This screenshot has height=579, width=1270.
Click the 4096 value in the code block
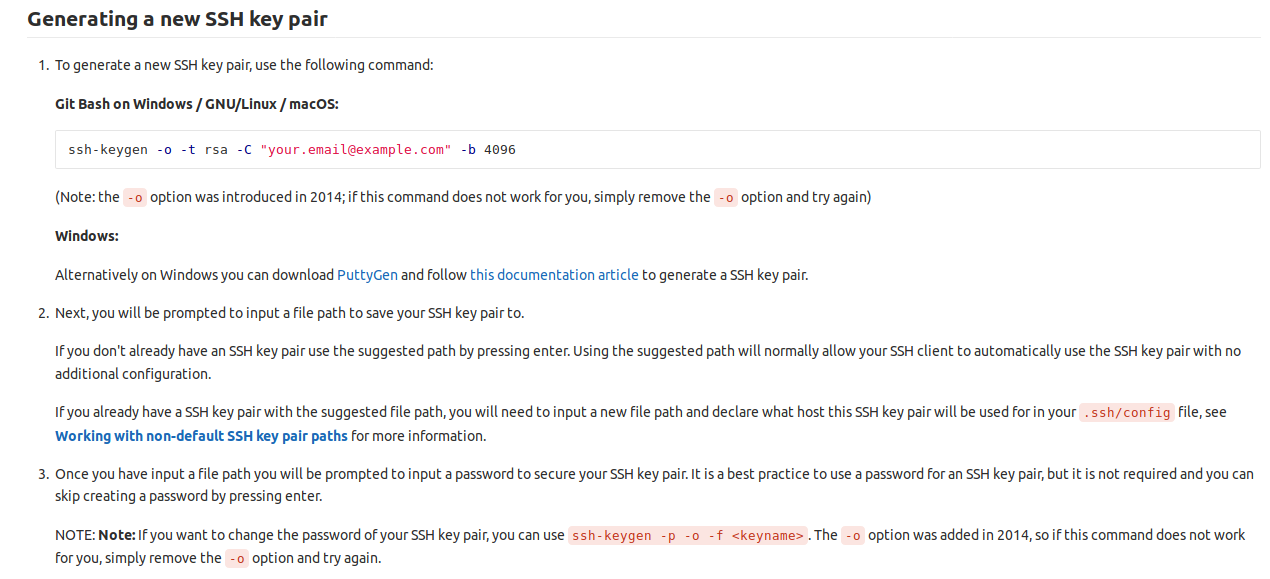(499, 150)
